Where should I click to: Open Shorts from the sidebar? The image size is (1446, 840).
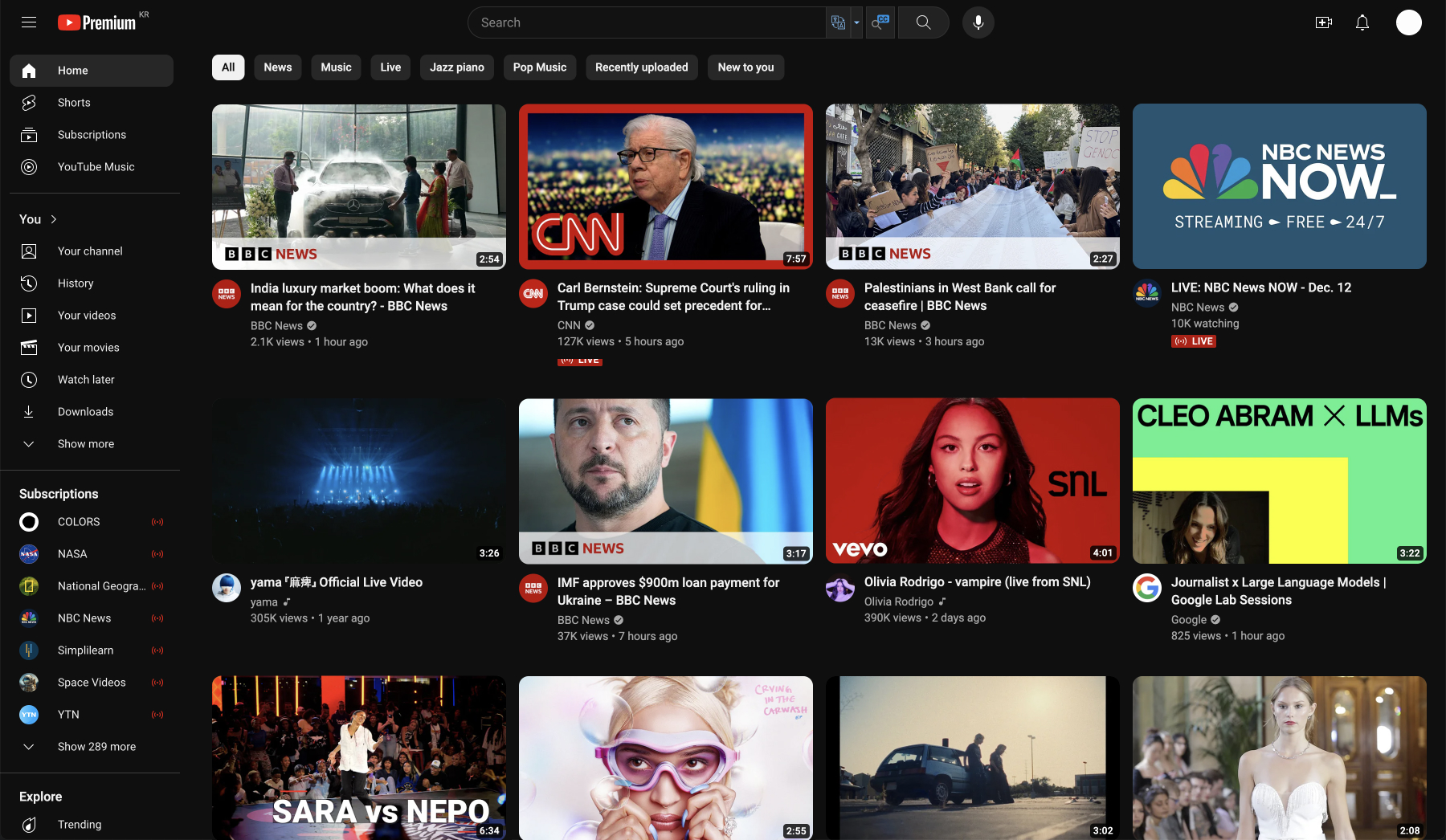[x=74, y=103]
